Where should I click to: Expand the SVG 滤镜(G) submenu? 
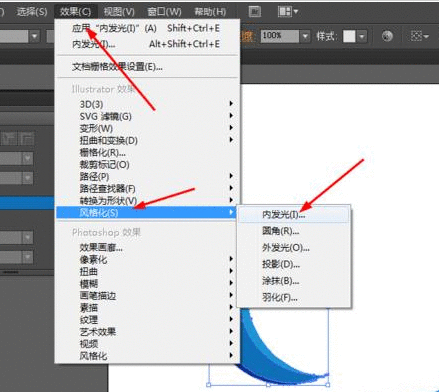click(147, 116)
